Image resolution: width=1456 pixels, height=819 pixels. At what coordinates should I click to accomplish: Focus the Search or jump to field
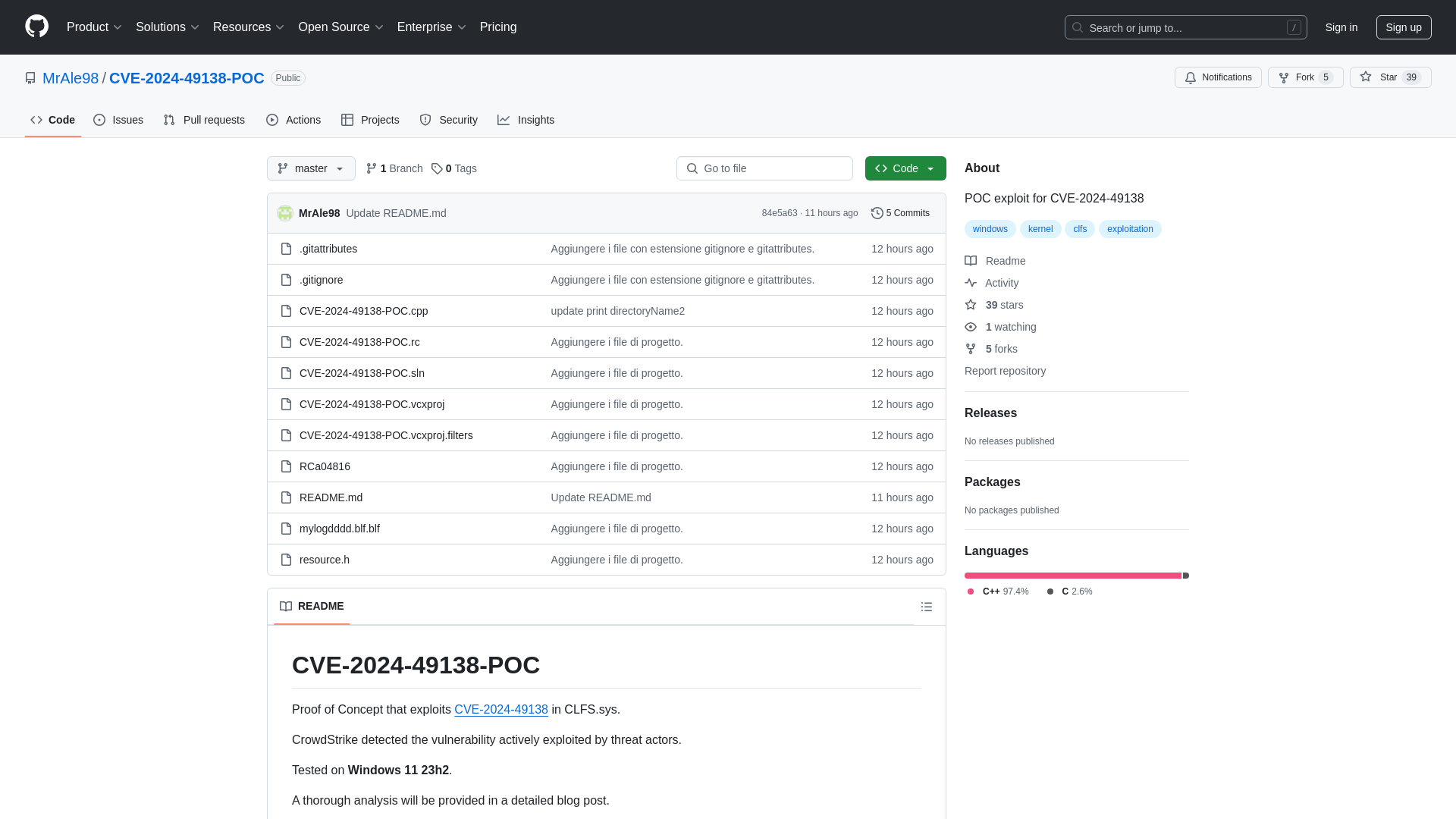[x=1185, y=27]
